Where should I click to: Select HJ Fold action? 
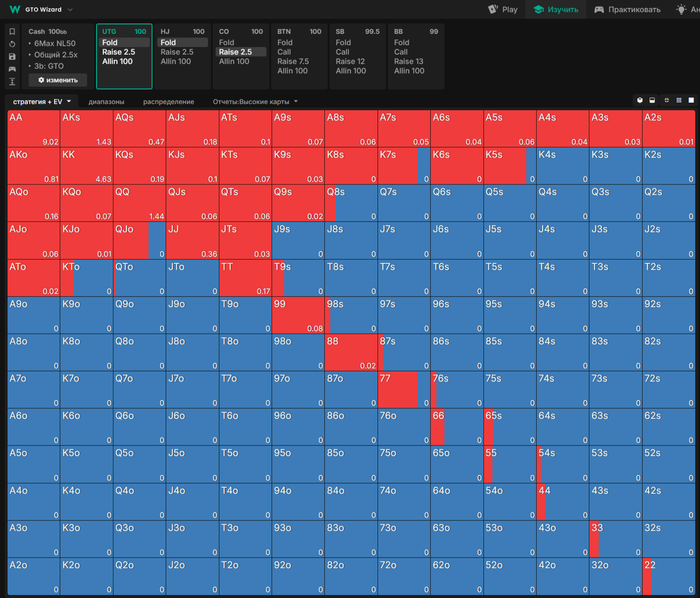182,42
